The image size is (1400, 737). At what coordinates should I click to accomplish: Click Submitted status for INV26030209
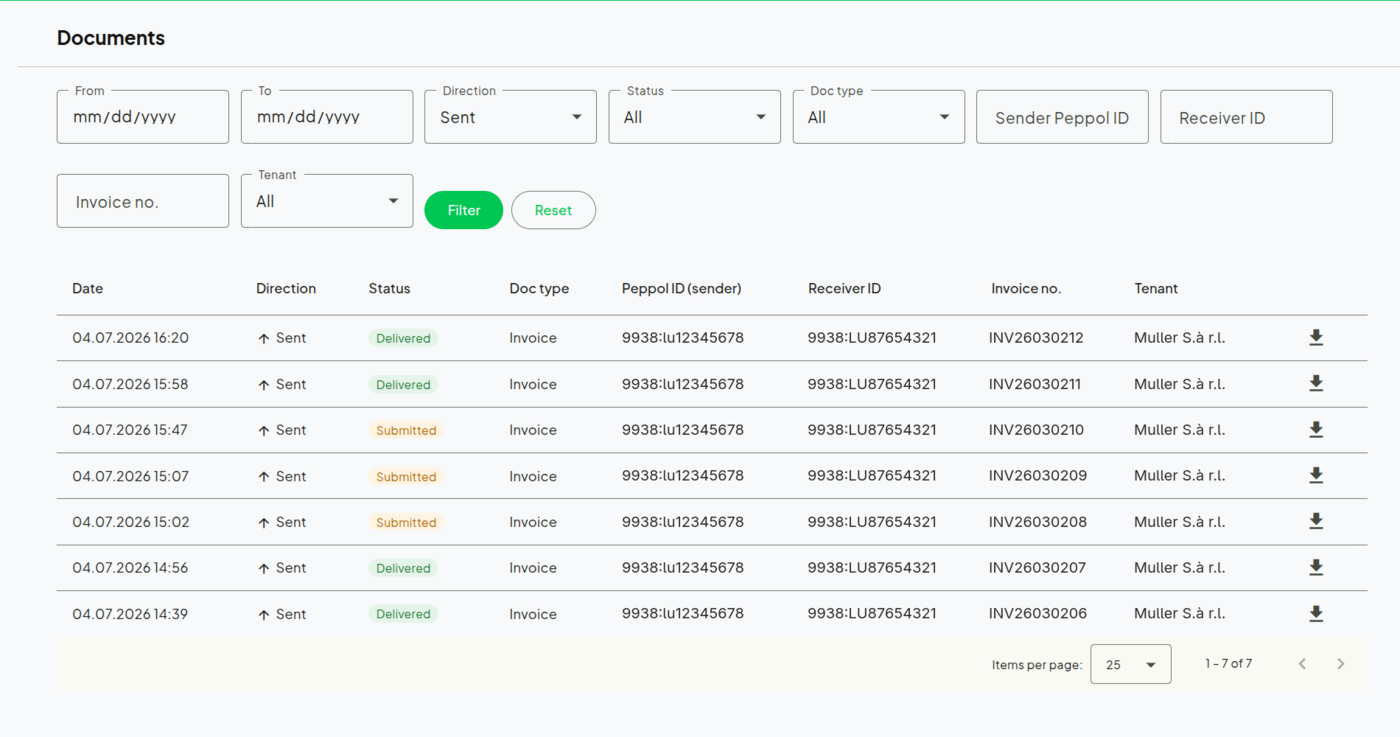point(406,476)
